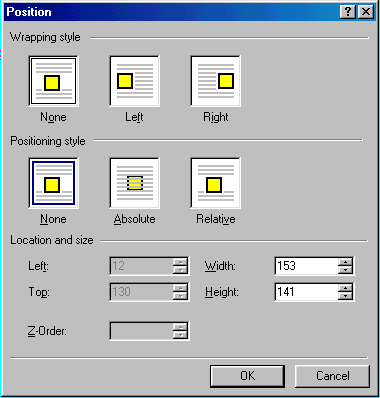Image resolution: width=380 pixels, height=398 pixels.
Task: Choose the Right wrapping style icon
Action: [x=216, y=81]
